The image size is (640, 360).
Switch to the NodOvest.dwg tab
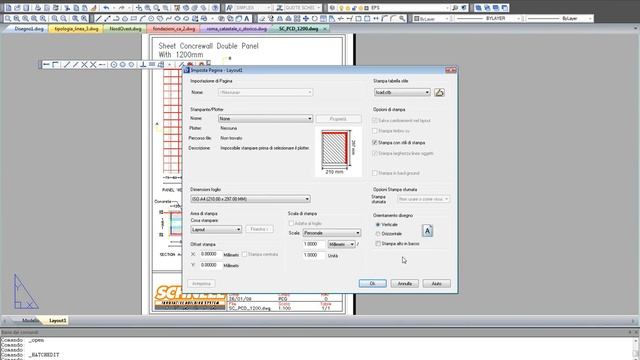tap(125, 29)
